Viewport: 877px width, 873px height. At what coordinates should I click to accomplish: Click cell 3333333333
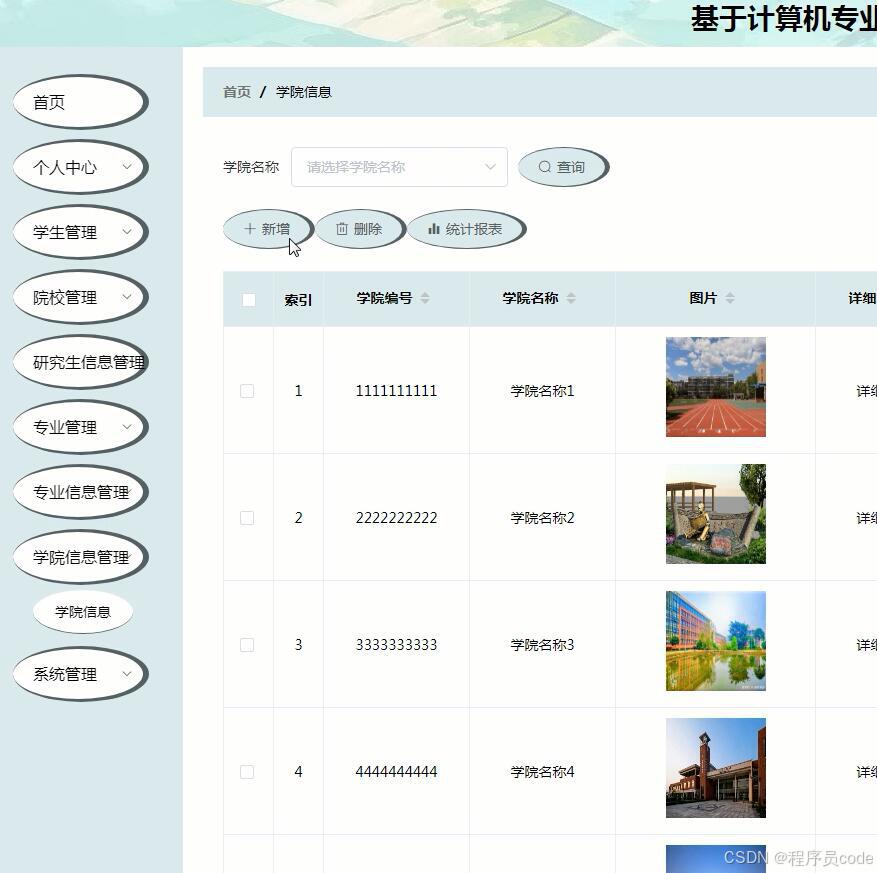pyautogui.click(x=397, y=645)
